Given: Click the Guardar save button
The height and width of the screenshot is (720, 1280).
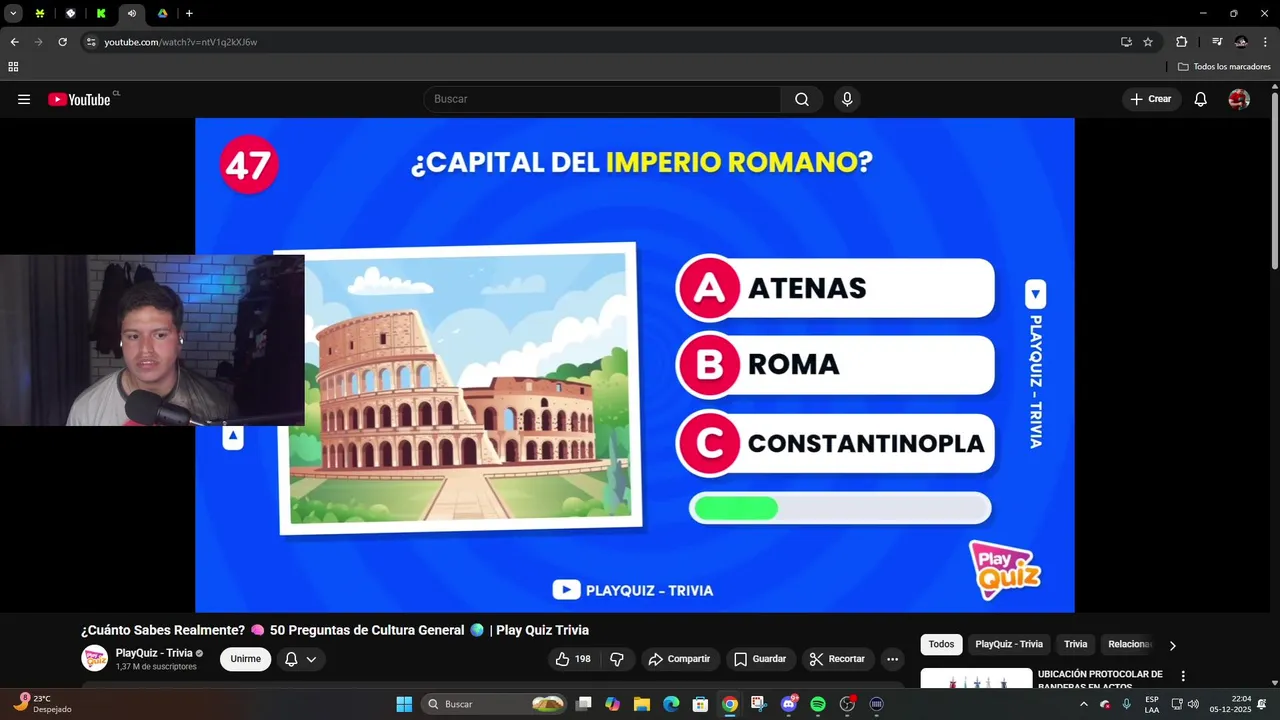Looking at the screenshot, I should pyautogui.click(x=760, y=659).
